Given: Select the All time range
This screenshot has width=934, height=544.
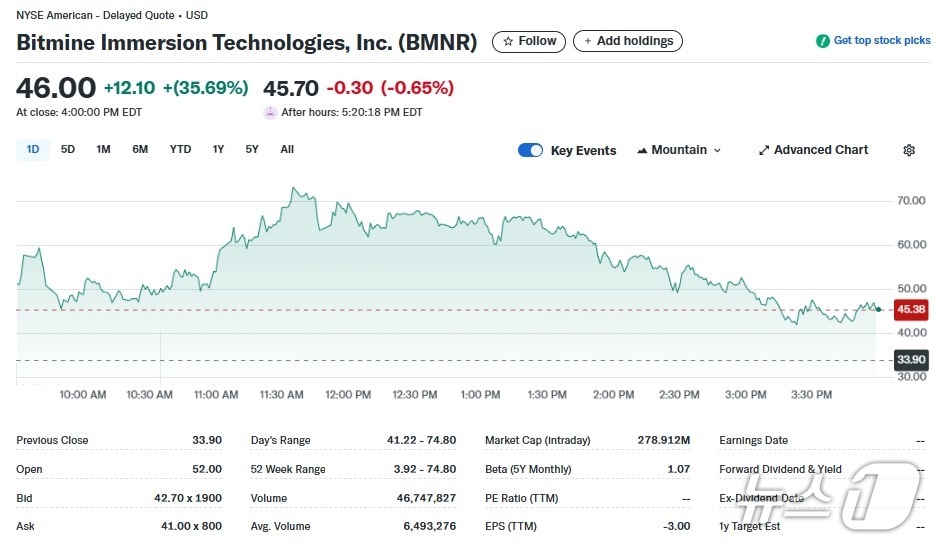Looking at the screenshot, I should click(x=287, y=150).
